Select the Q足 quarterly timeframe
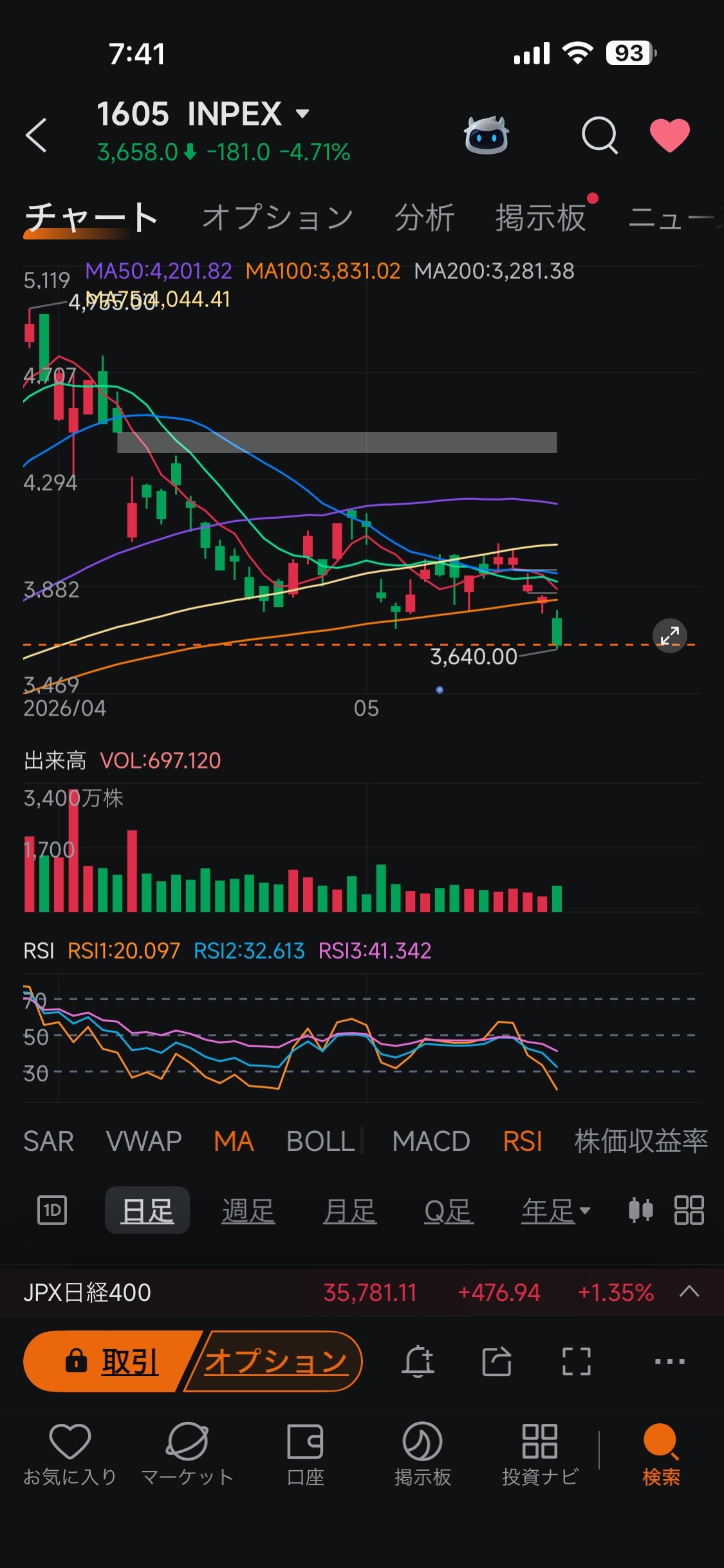The image size is (724, 1568). click(449, 1210)
